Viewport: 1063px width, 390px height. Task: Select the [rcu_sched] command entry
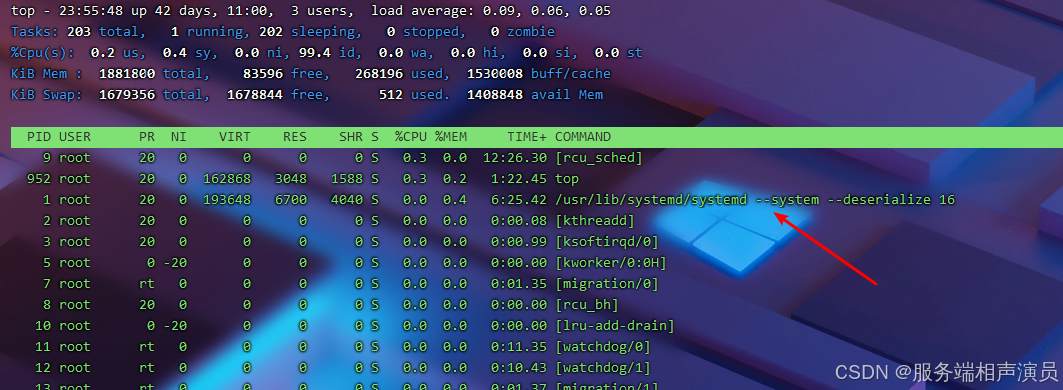(x=599, y=158)
